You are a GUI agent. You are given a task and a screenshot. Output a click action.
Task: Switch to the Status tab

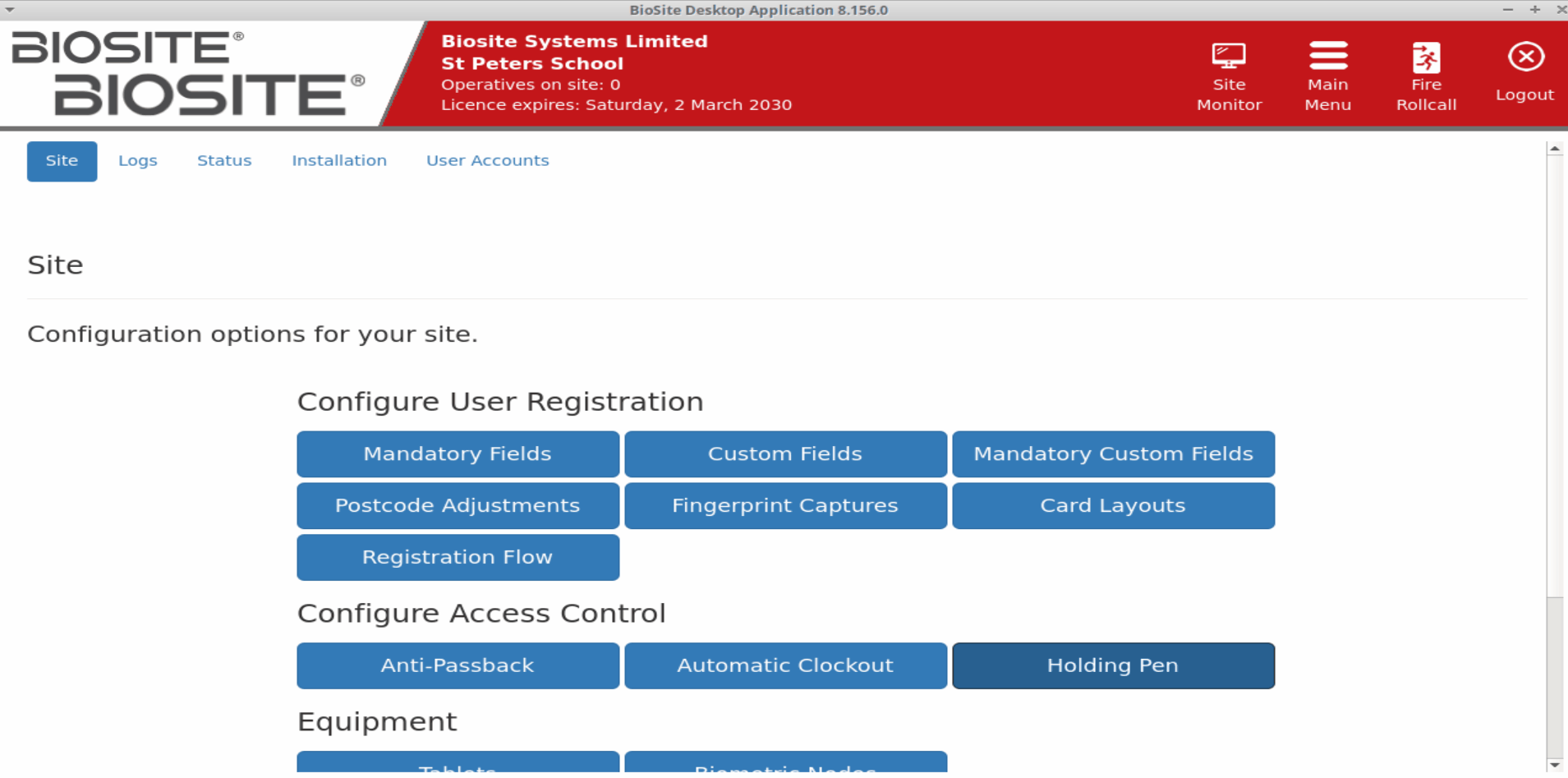tap(224, 161)
